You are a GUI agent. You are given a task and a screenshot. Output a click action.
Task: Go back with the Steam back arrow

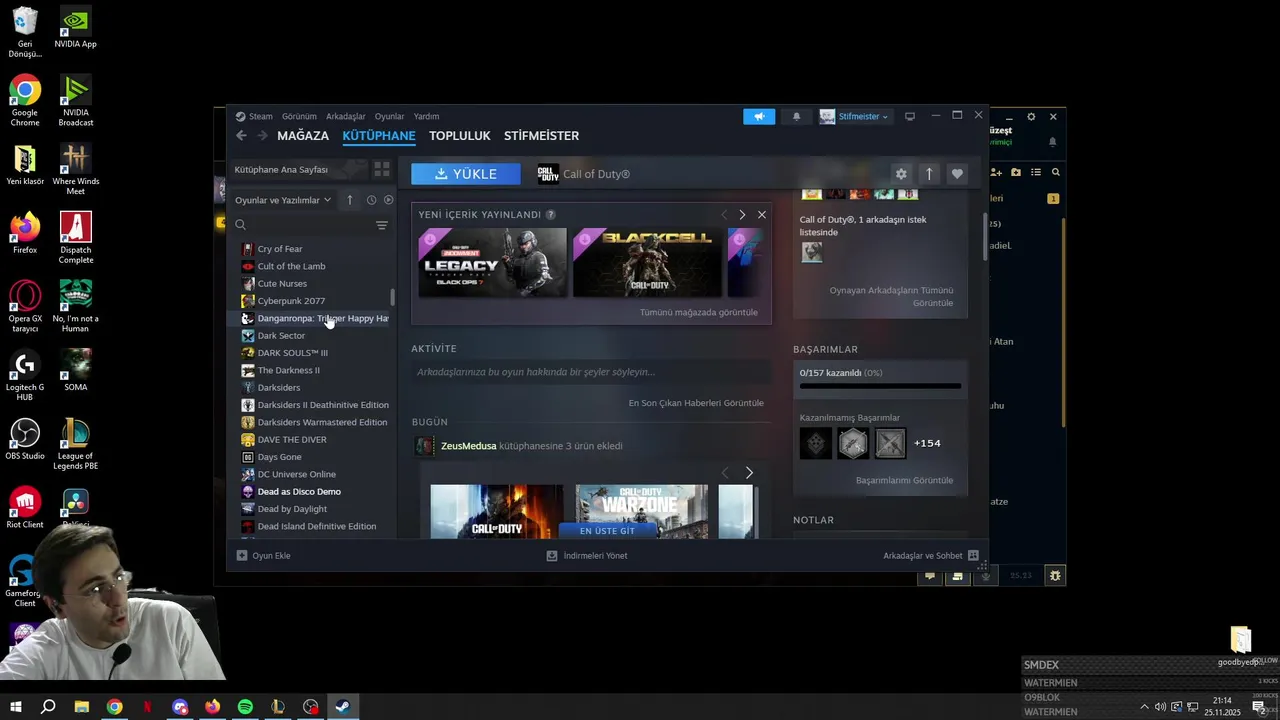(241, 136)
